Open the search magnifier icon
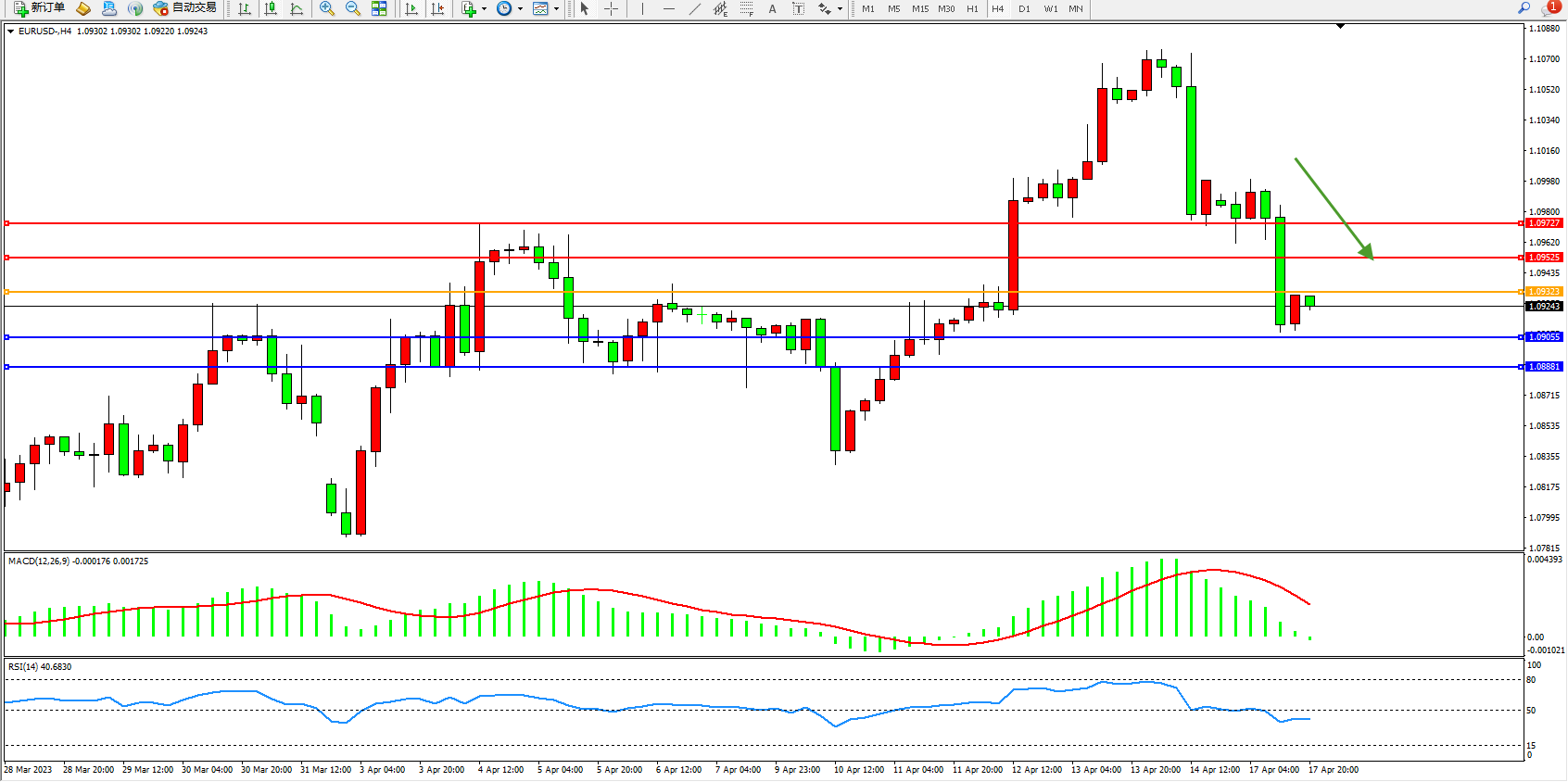Image resolution: width=1568 pixels, height=782 pixels. (1524, 8)
